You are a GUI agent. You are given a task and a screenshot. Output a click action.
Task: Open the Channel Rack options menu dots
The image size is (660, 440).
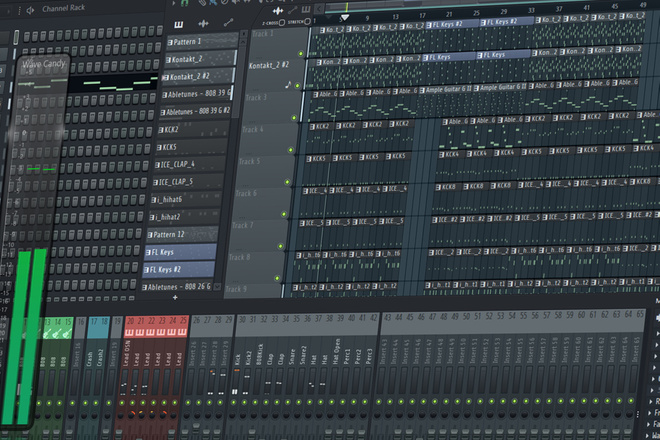[19, 11]
